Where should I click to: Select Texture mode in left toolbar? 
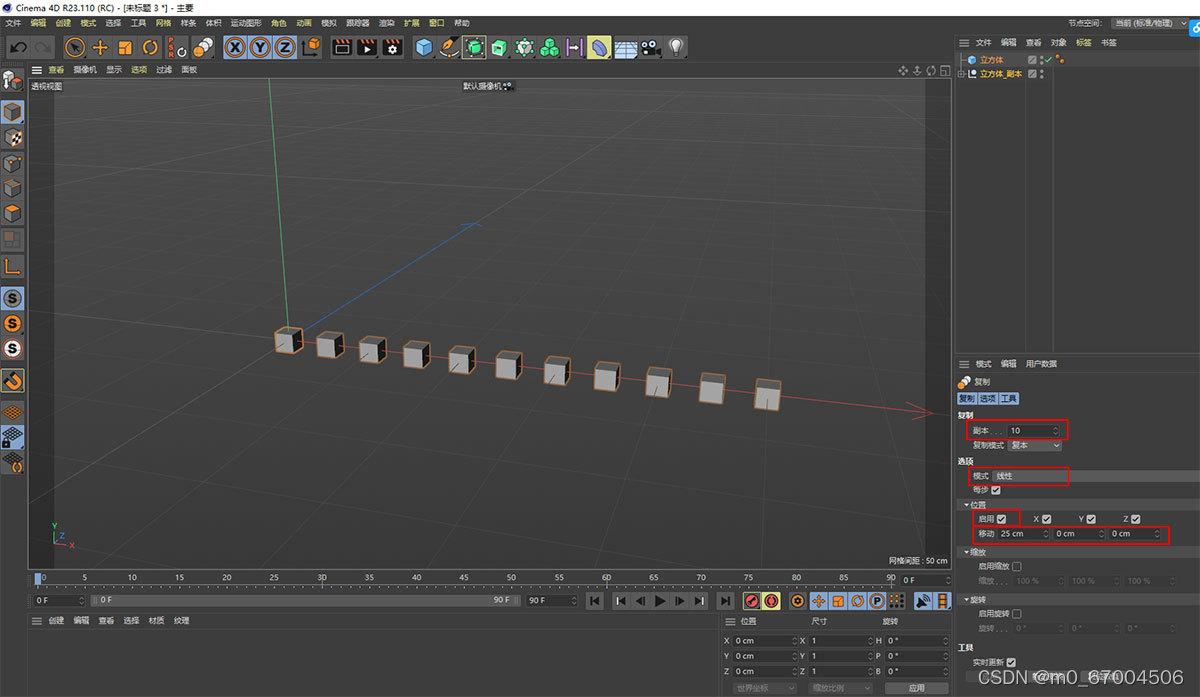point(13,138)
